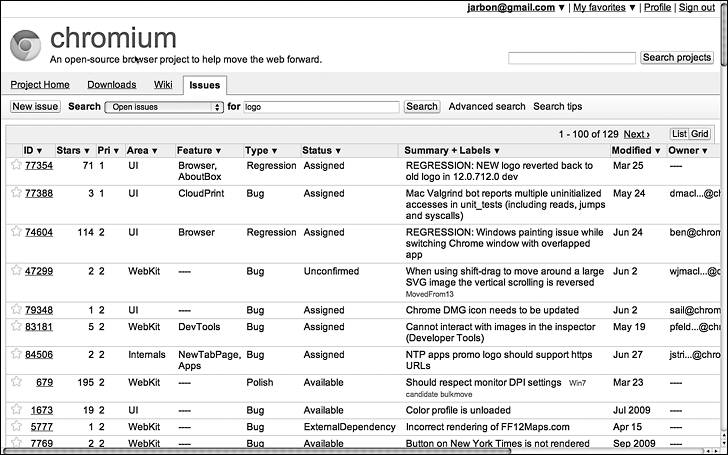Click the search projects input field
Viewport: 728px width, 455px height.
click(572, 58)
